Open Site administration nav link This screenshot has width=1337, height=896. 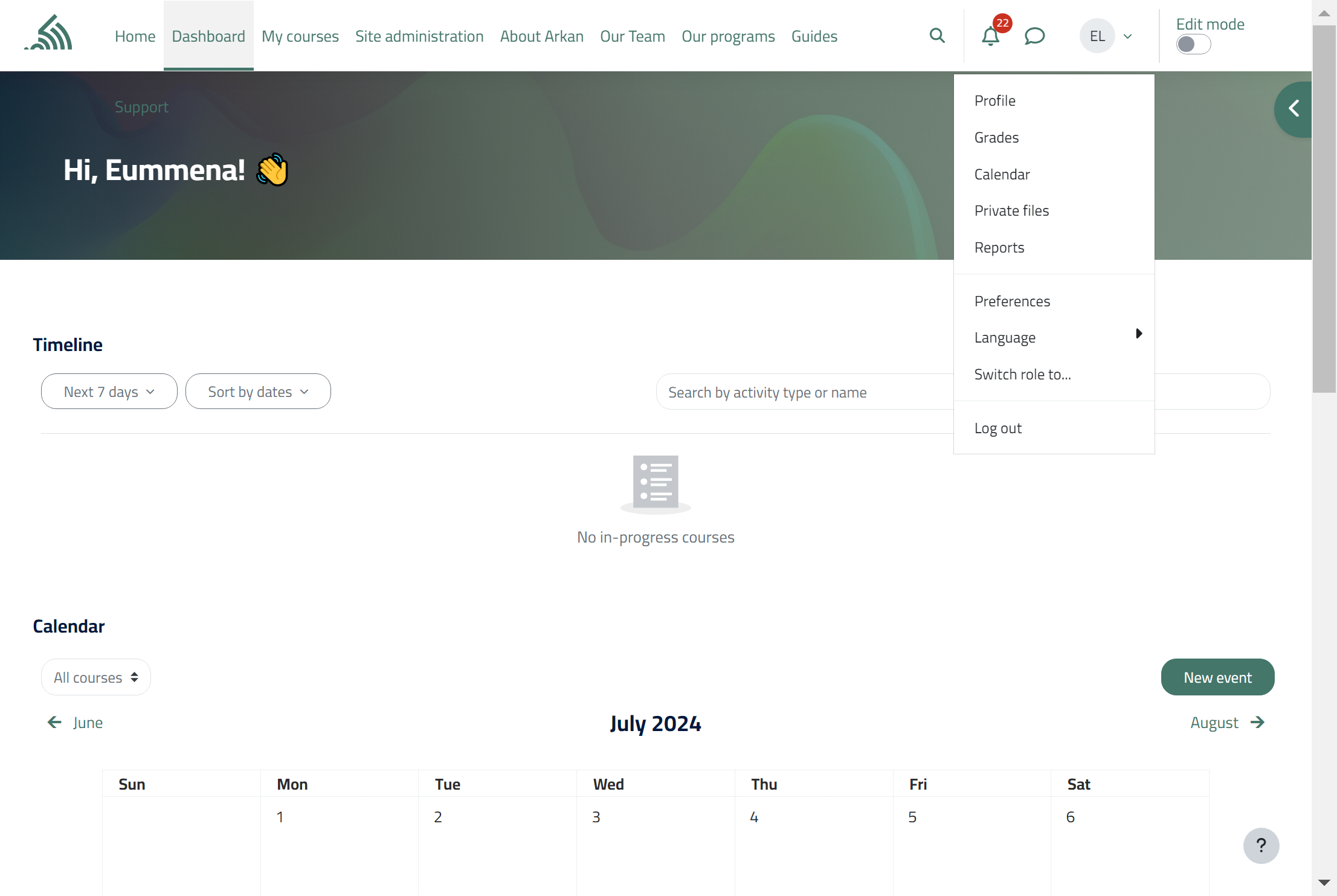pos(419,36)
